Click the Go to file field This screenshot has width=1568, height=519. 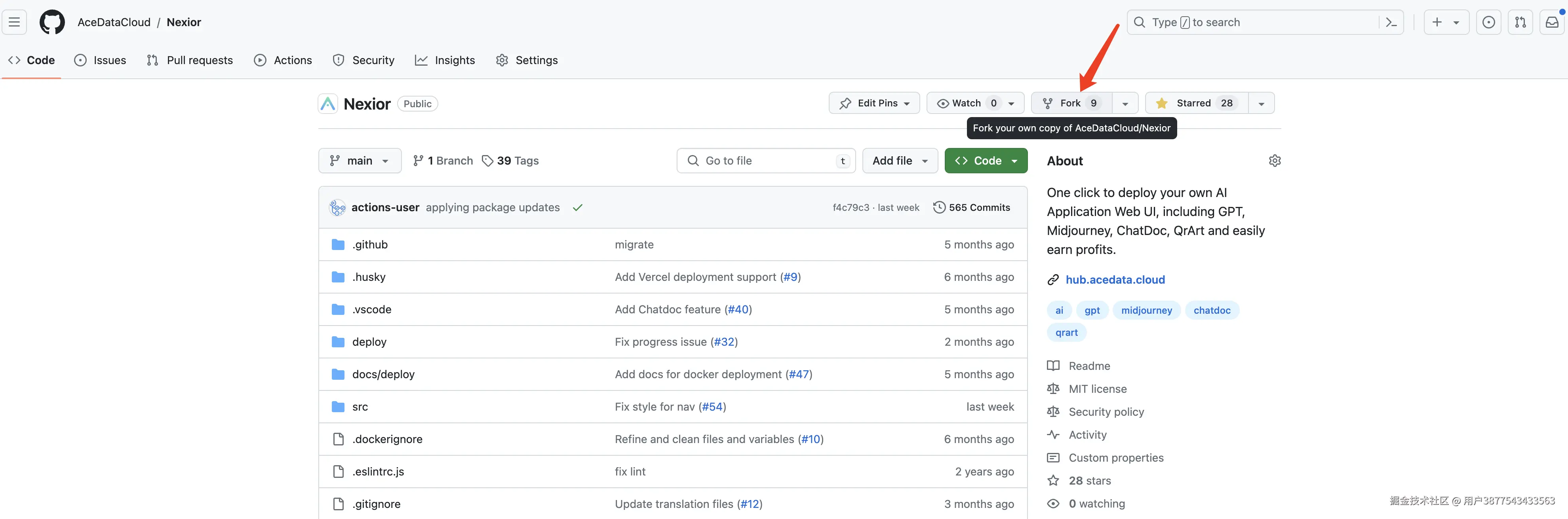(x=765, y=161)
